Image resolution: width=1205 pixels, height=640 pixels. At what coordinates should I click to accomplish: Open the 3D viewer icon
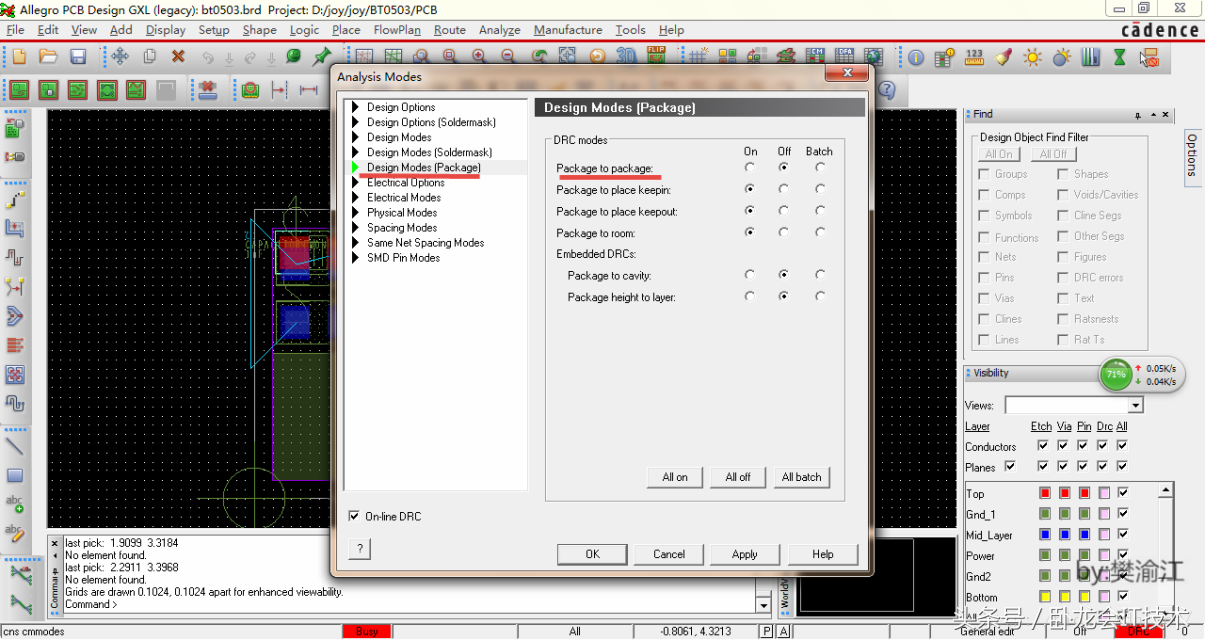(628, 57)
